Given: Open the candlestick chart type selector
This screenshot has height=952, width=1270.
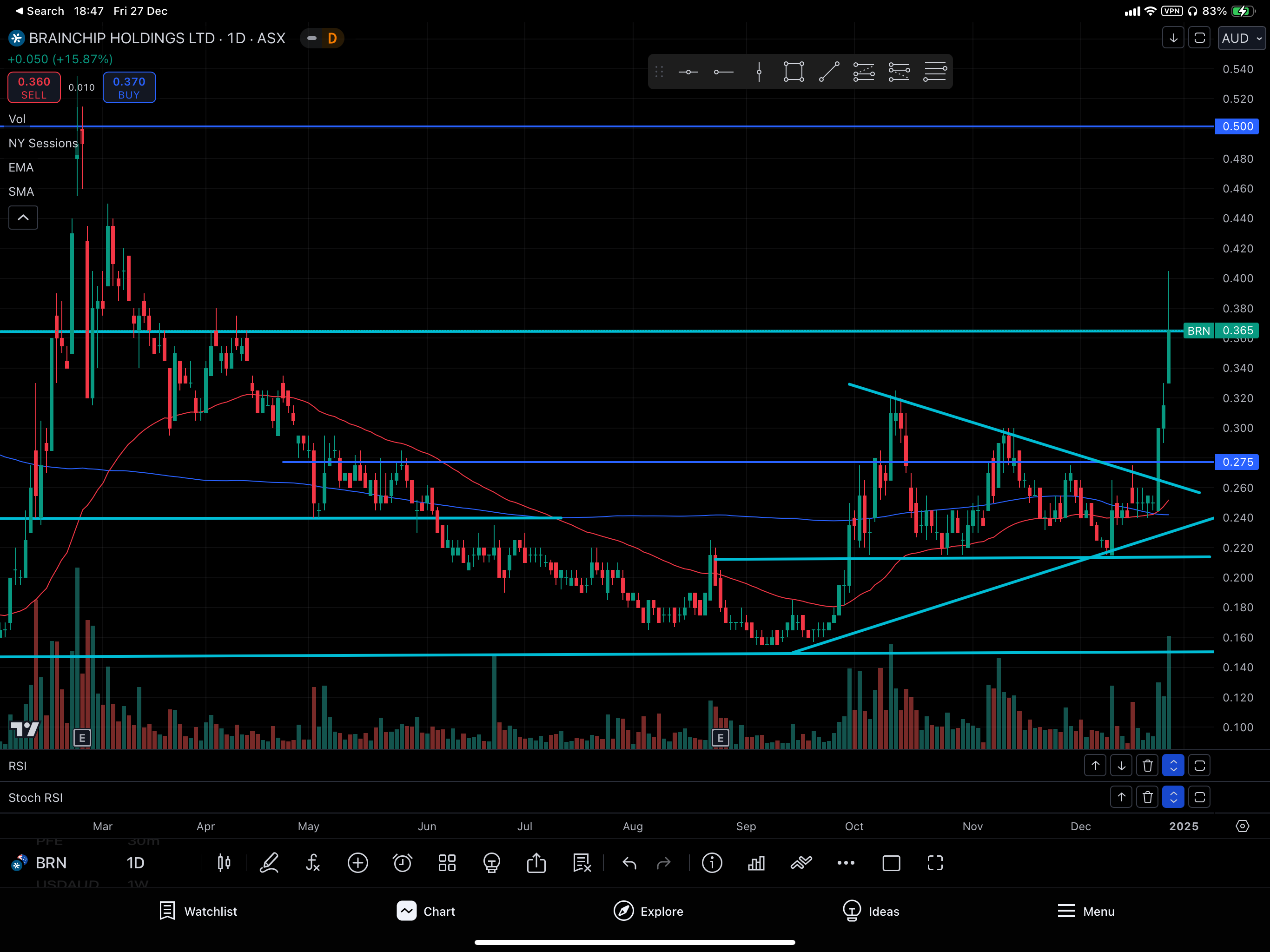Looking at the screenshot, I should click(224, 862).
